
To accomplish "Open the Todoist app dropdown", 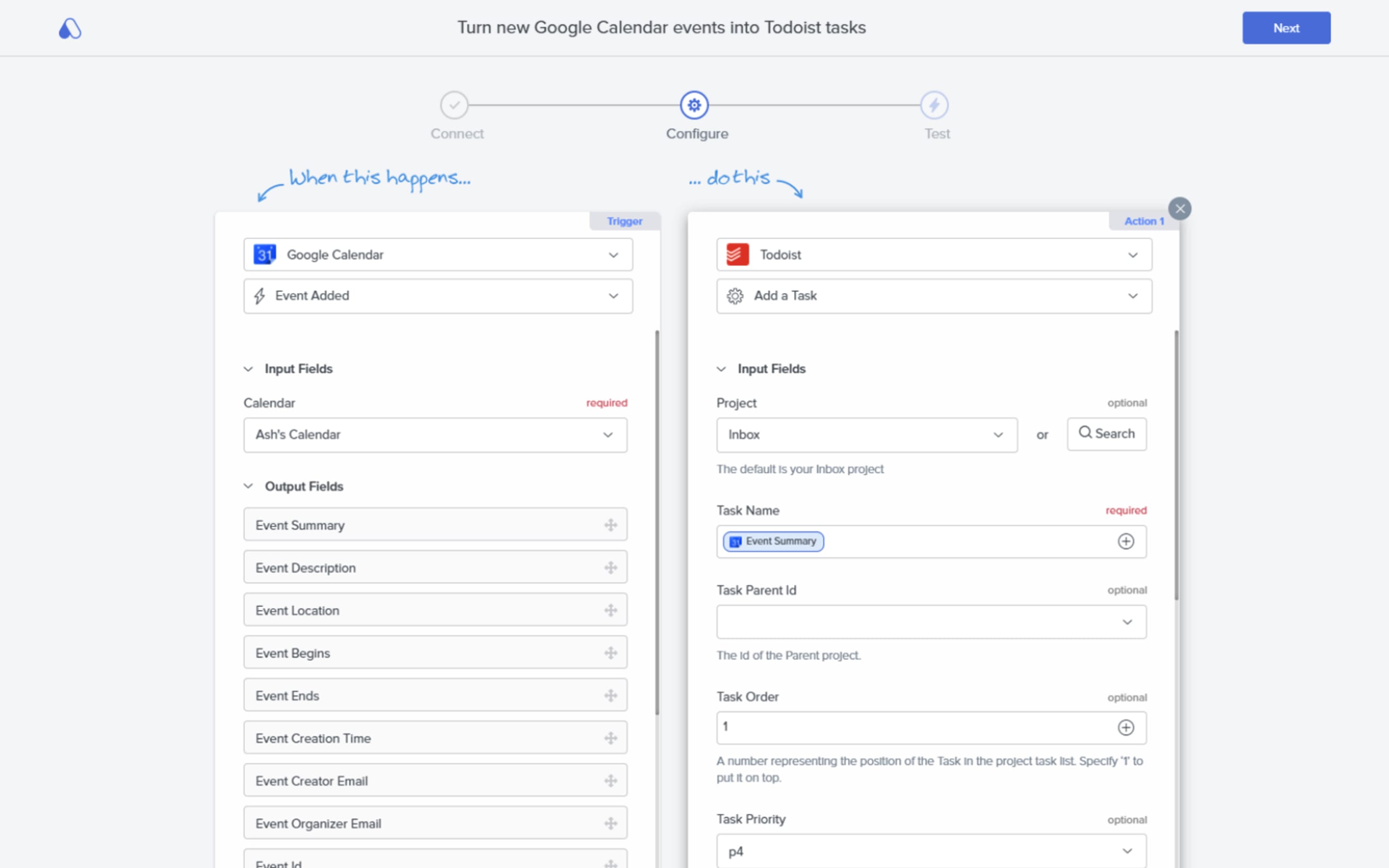I will pos(934,255).
